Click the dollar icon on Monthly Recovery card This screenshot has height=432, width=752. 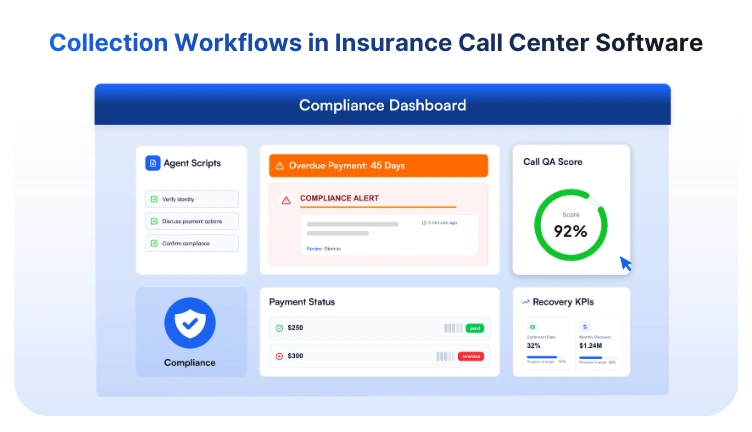[x=585, y=327]
